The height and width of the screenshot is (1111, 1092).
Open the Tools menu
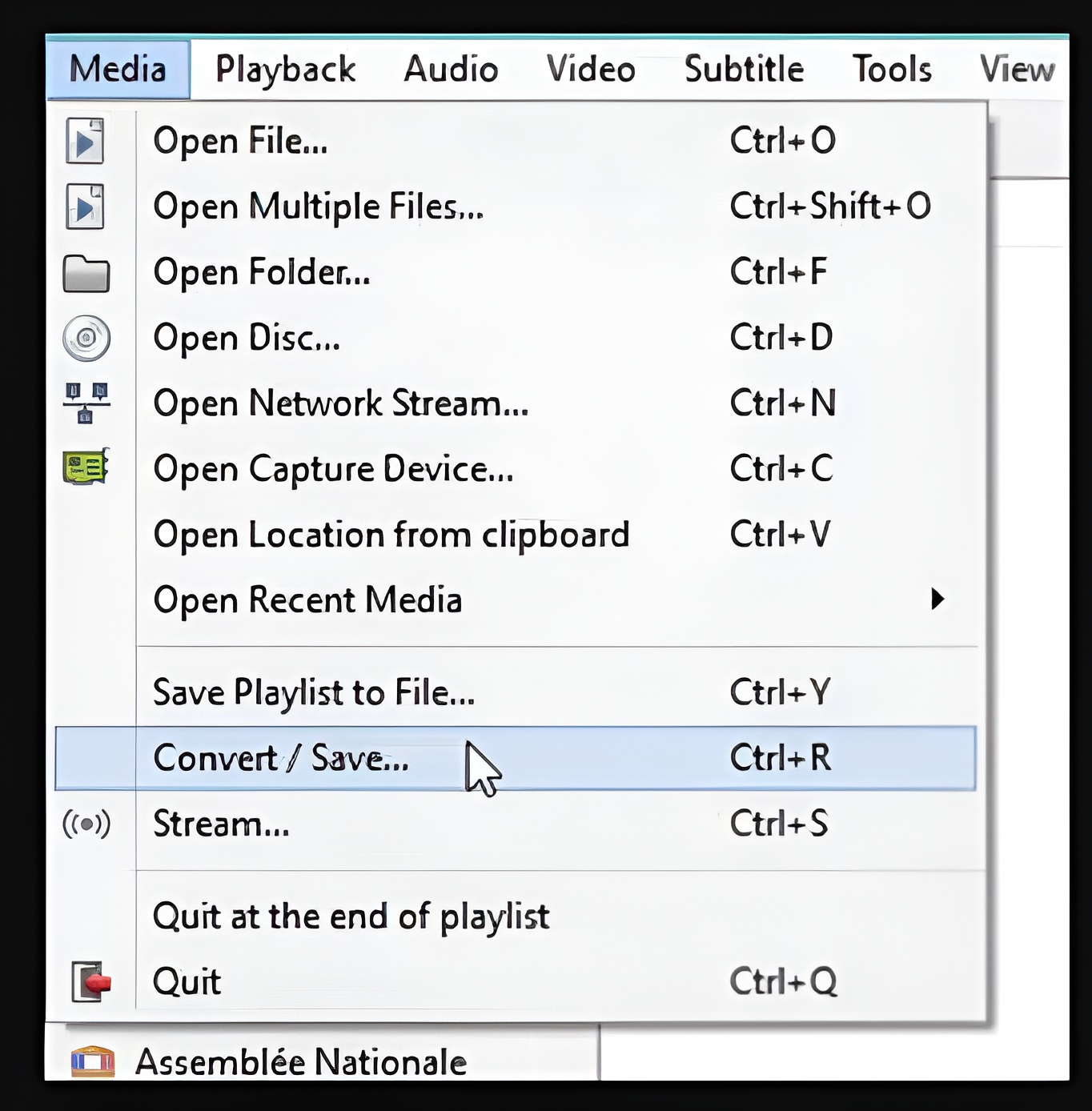[x=891, y=68]
